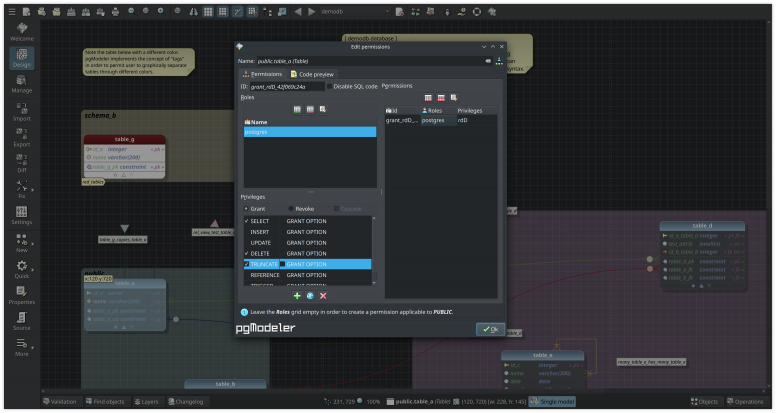Click remove role icon under Roles

[x=310, y=109]
